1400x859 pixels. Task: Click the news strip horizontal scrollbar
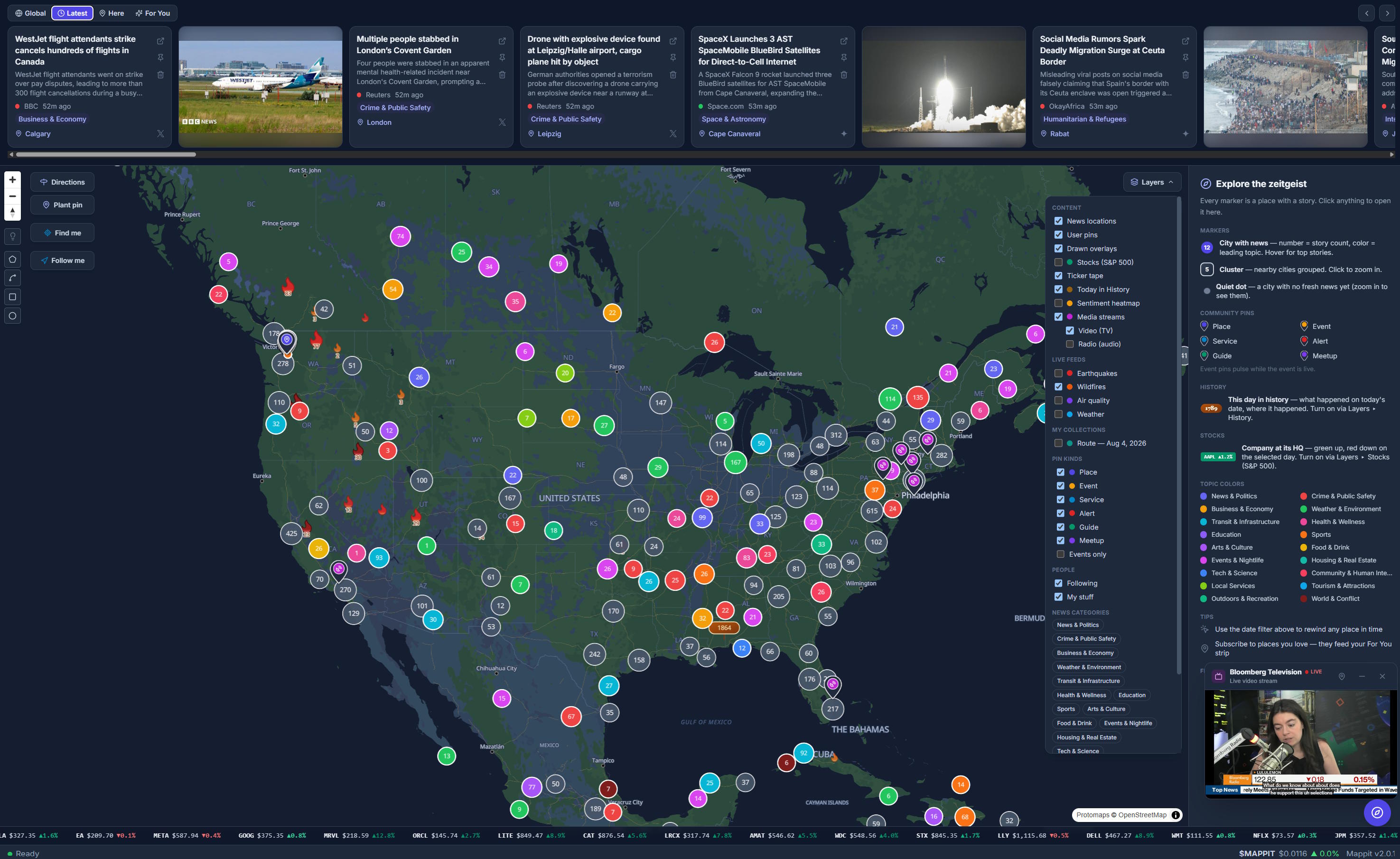click(106, 155)
